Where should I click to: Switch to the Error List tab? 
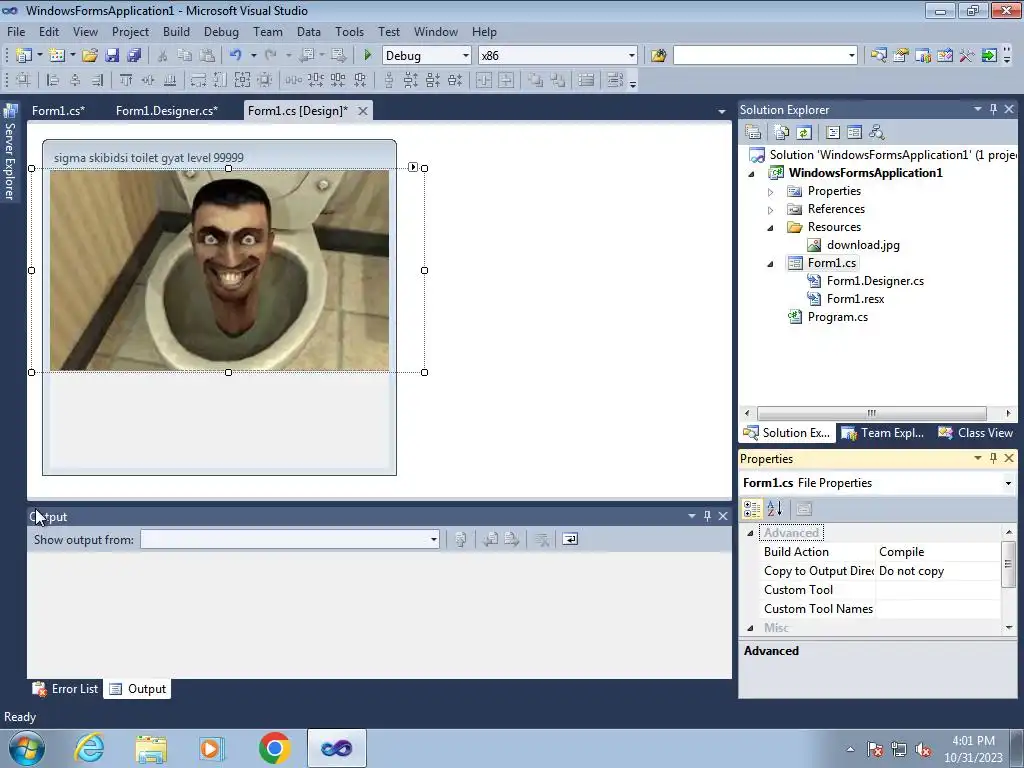click(x=66, y=689)
